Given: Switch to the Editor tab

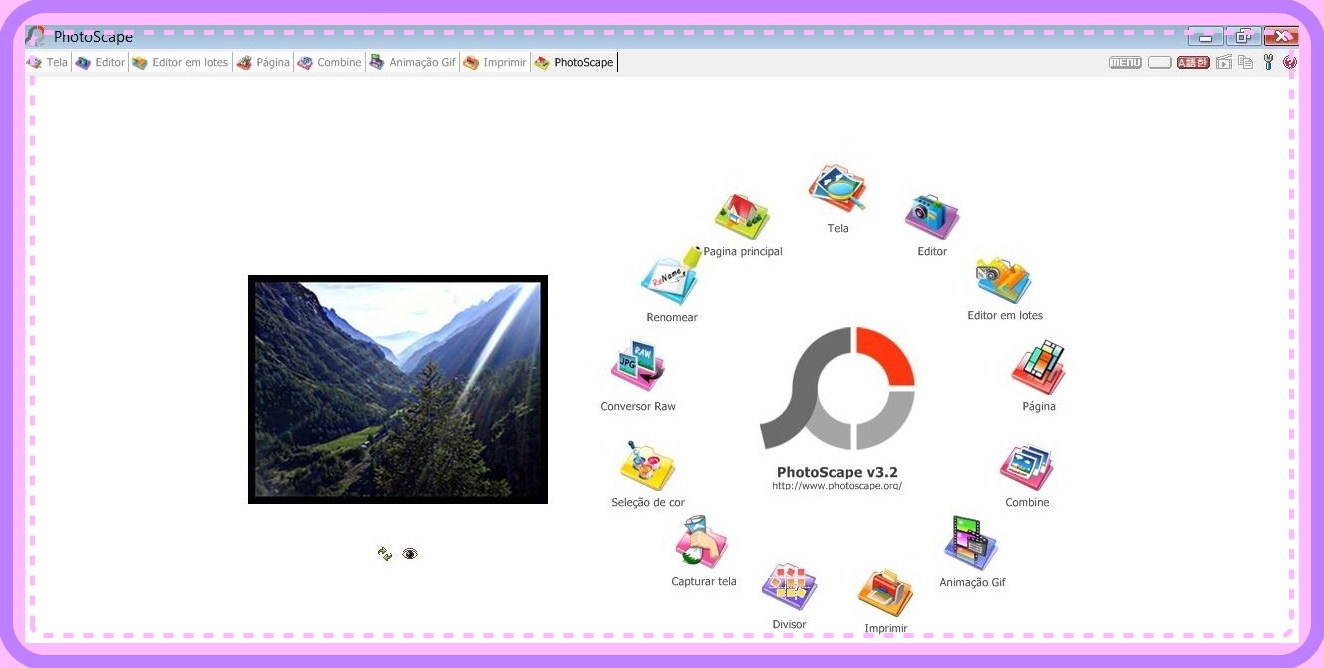Looking at the screenshot, I should [x=100, y=62].
